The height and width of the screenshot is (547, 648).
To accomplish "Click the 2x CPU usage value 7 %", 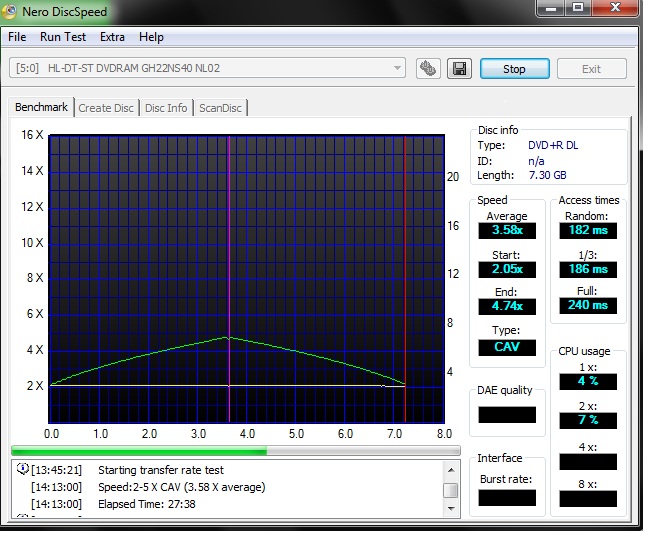I will tap(588, 421).
